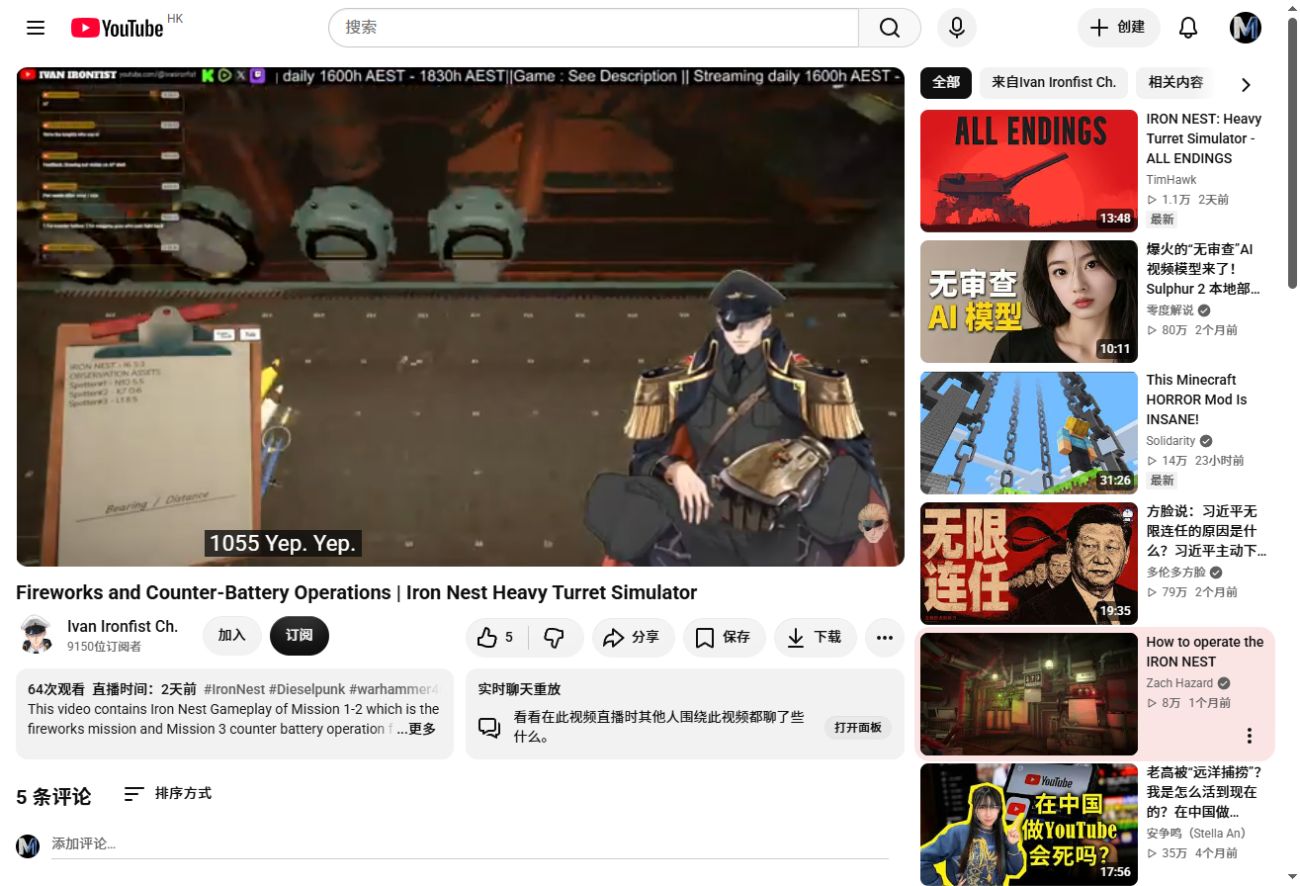The width and height of the screenshot is (1300, 886).
Task: Open Ivan Ironfist channel avatar
Action: pos(36,636)
